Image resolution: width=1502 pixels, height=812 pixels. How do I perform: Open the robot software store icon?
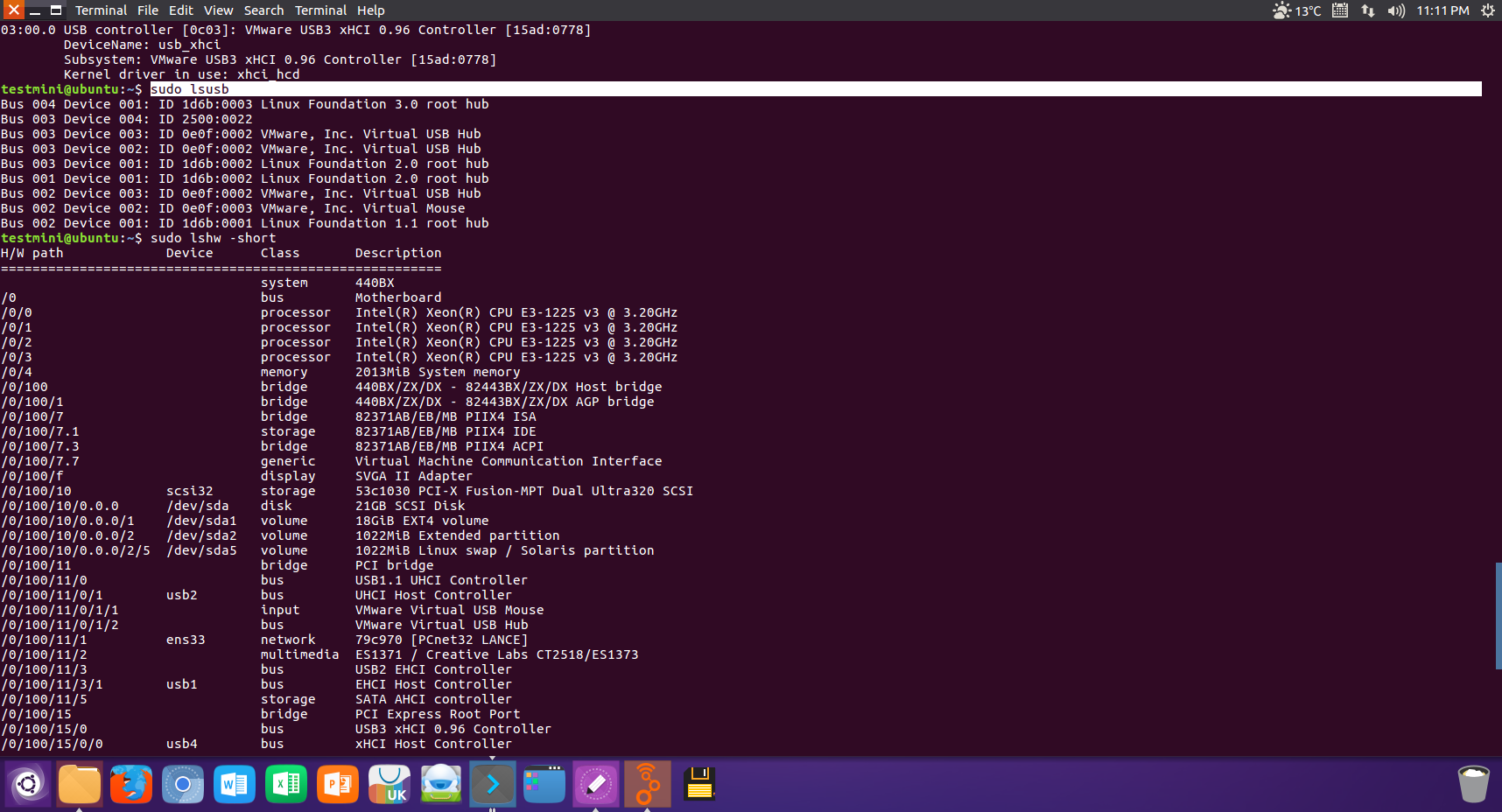click(441, 784)
